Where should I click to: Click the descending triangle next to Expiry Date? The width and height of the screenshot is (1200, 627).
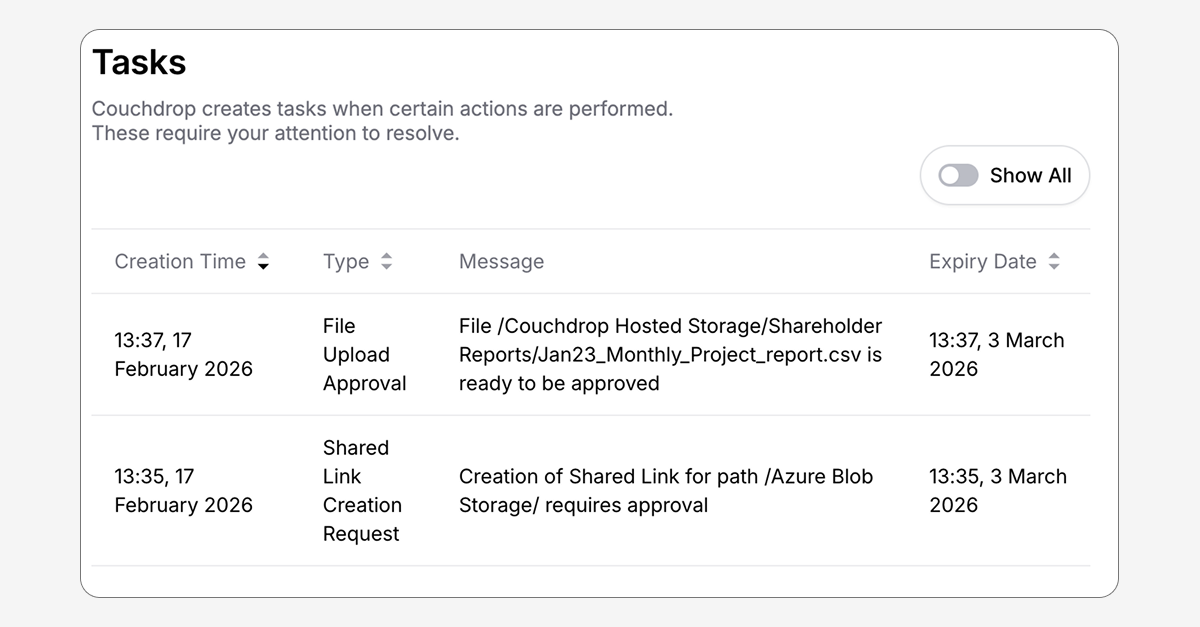point(1054,266)
